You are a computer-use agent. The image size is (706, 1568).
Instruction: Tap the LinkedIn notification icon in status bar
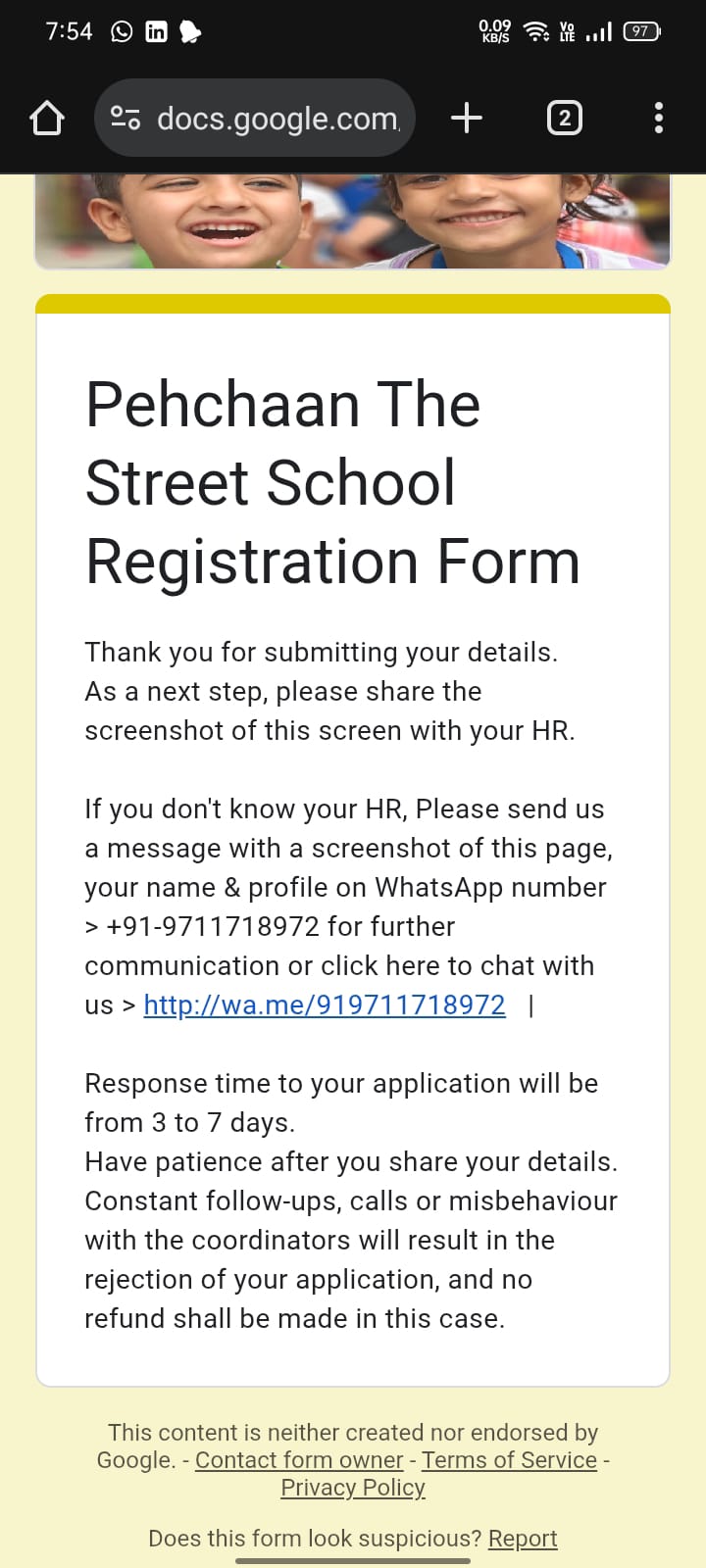click(156, 31)
